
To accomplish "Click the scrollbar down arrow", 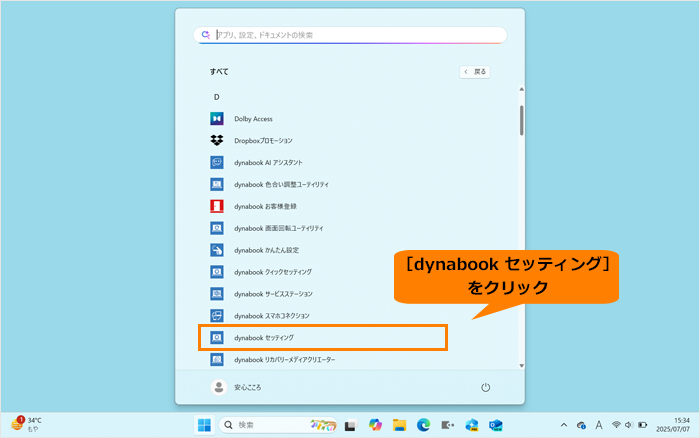I will (x=521, y=366).
